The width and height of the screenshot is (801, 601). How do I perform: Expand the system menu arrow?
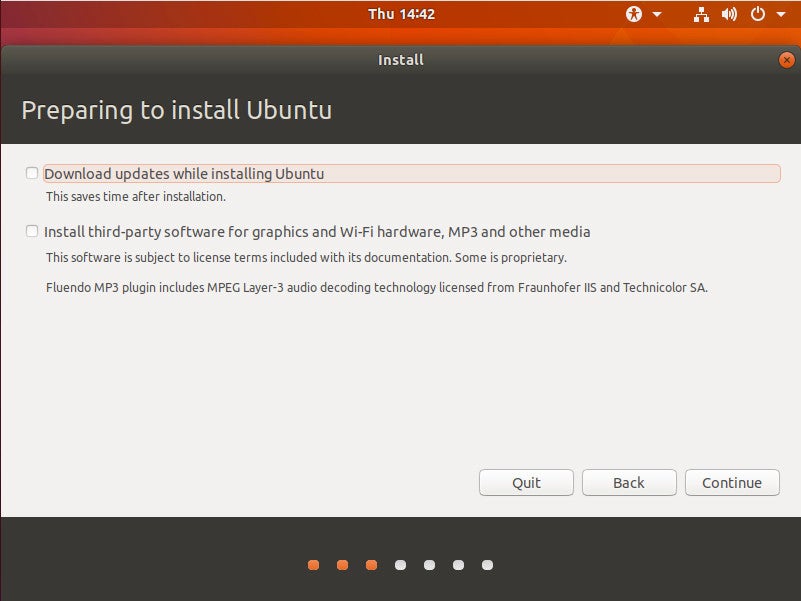pyautogui.click(x=781, y=14)
